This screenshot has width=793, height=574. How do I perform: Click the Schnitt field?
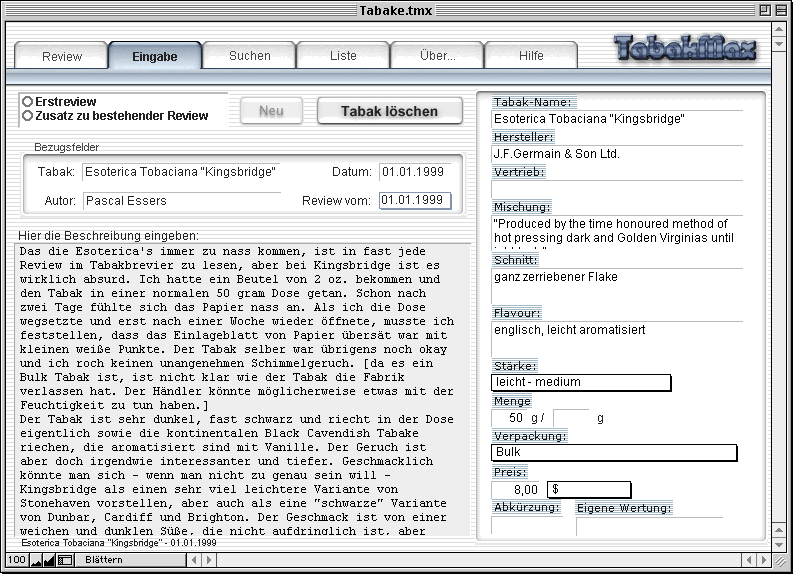pyautogui.click(x=617, y=285)
